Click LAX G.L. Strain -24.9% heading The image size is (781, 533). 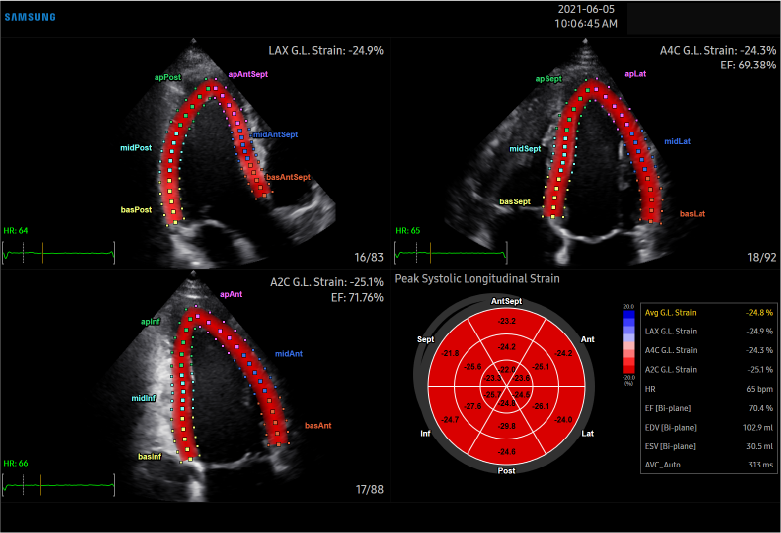(326, 50)
